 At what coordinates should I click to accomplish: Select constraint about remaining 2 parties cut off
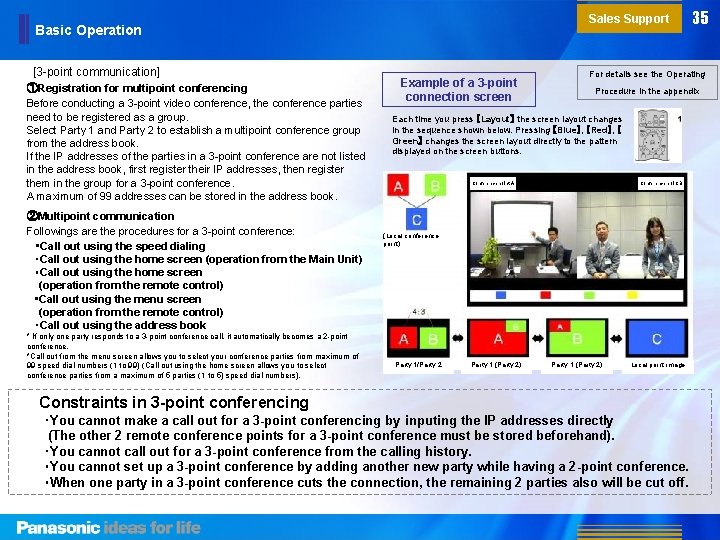[x=366, y=483]
